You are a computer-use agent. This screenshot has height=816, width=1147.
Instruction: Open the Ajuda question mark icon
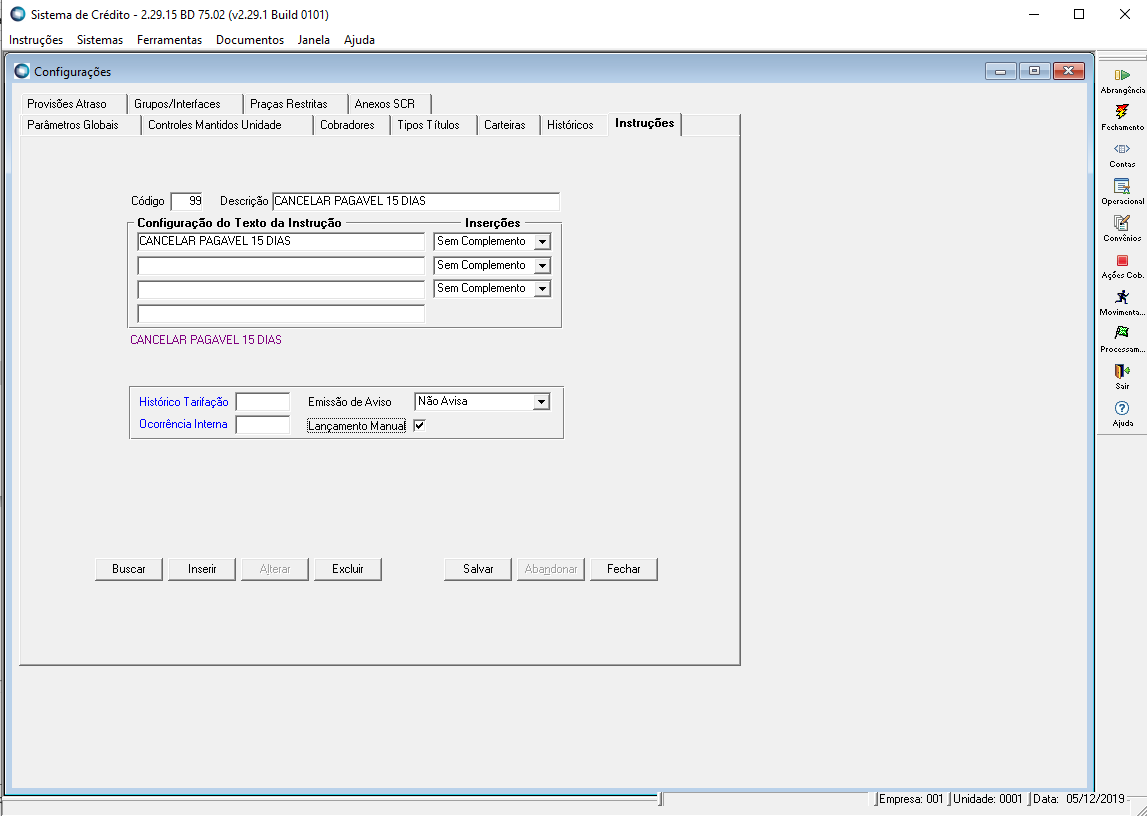(1122, 414)
